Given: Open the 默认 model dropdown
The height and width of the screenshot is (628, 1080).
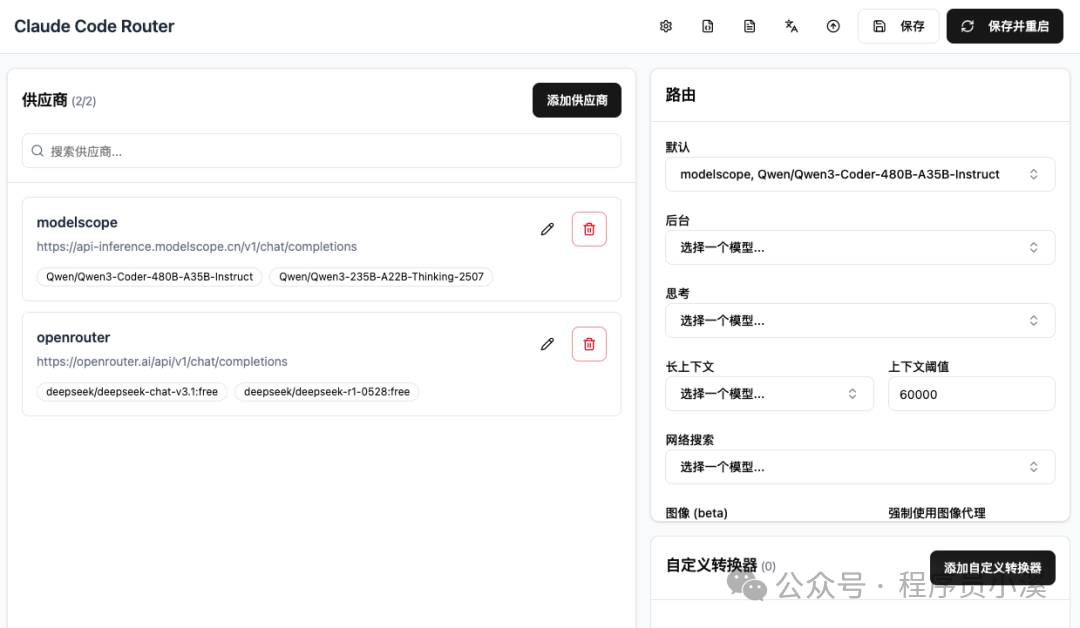Looking at the screenshot, I should pyautogui.click(x=860, y=174).
